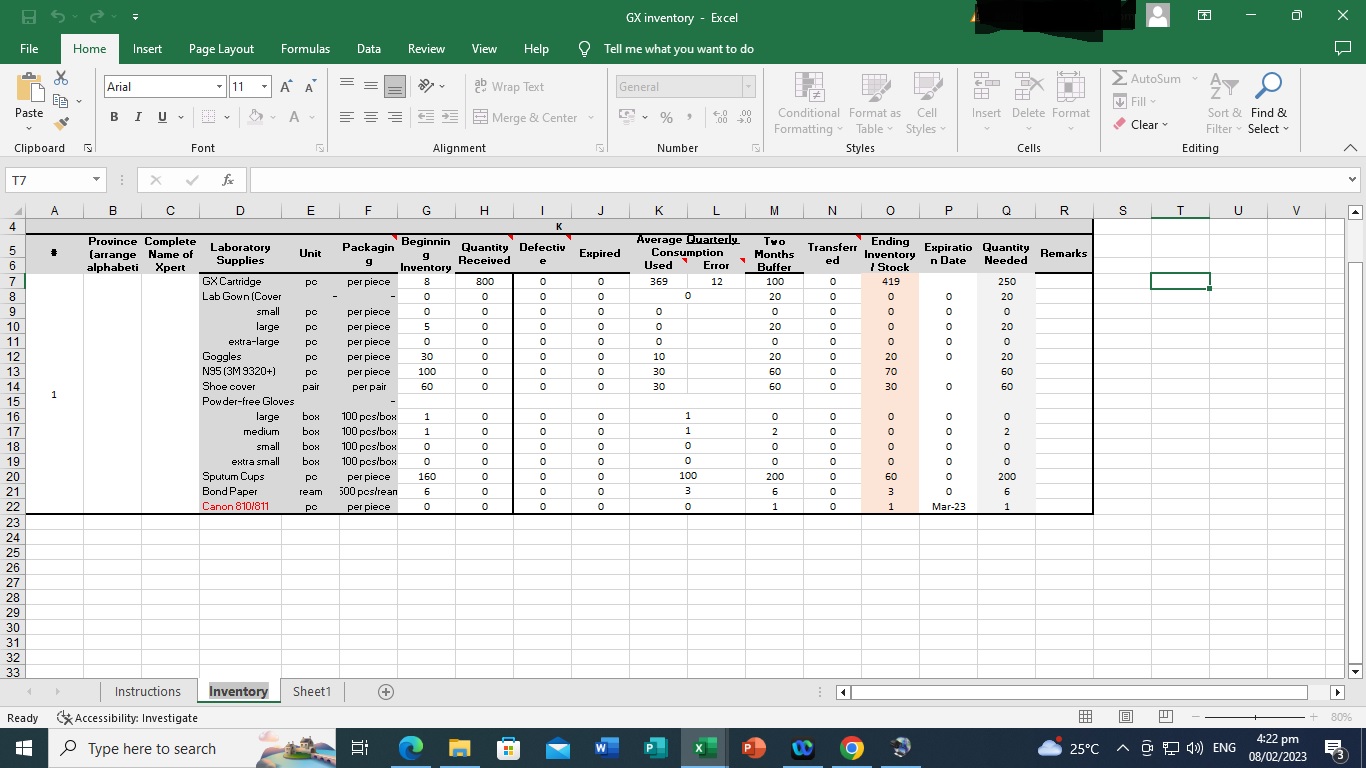Image resolution: width=1366 pixels, height=768 pixels.
Task: Open File Explorer from the taskbar
Action: (x=459, y=748)
